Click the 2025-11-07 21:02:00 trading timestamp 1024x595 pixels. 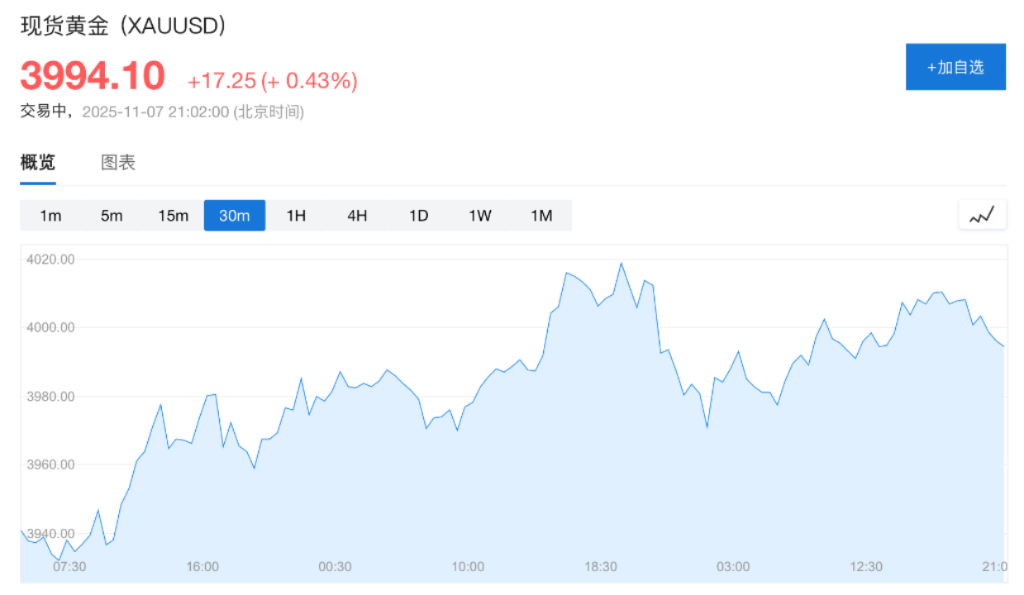click(156, 112)
